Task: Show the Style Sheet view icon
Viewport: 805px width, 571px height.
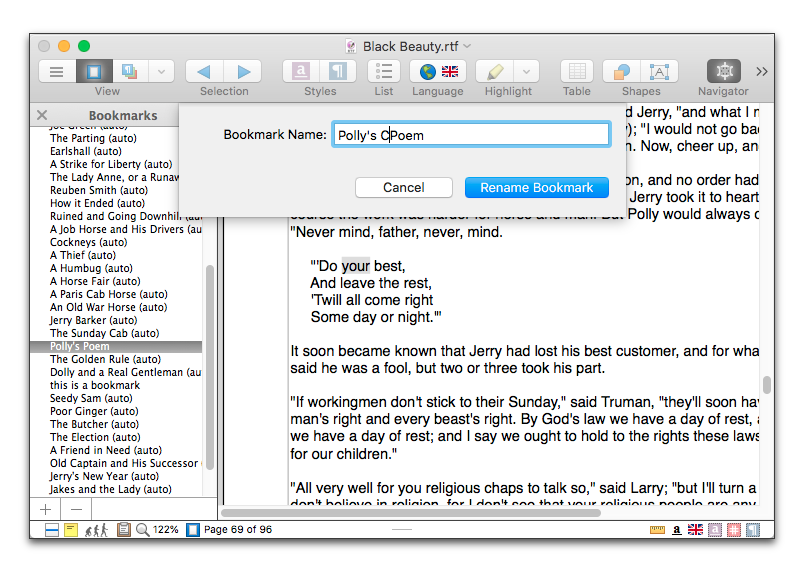Action: point(130,71)
